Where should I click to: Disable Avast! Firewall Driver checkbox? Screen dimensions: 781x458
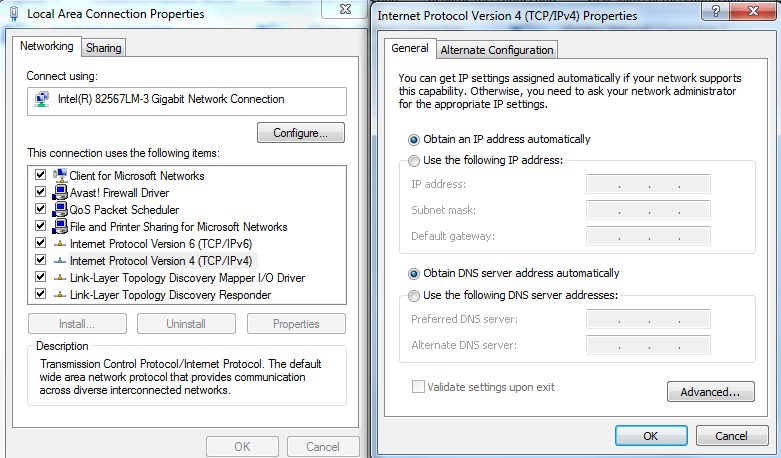41,193
